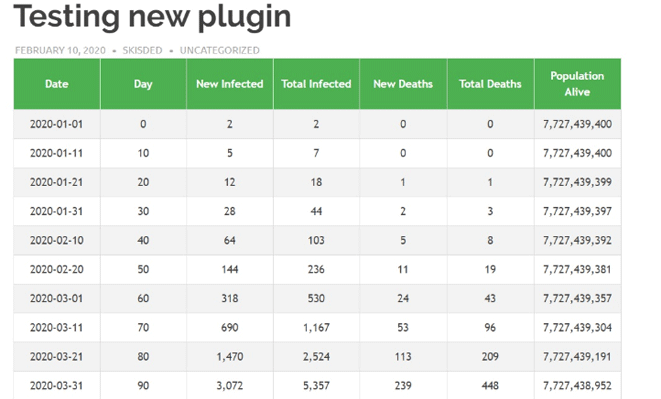Select the 448 total deaths cell
Screen dimensions: 661x399
pyautogui.click(x=490, y=386)
